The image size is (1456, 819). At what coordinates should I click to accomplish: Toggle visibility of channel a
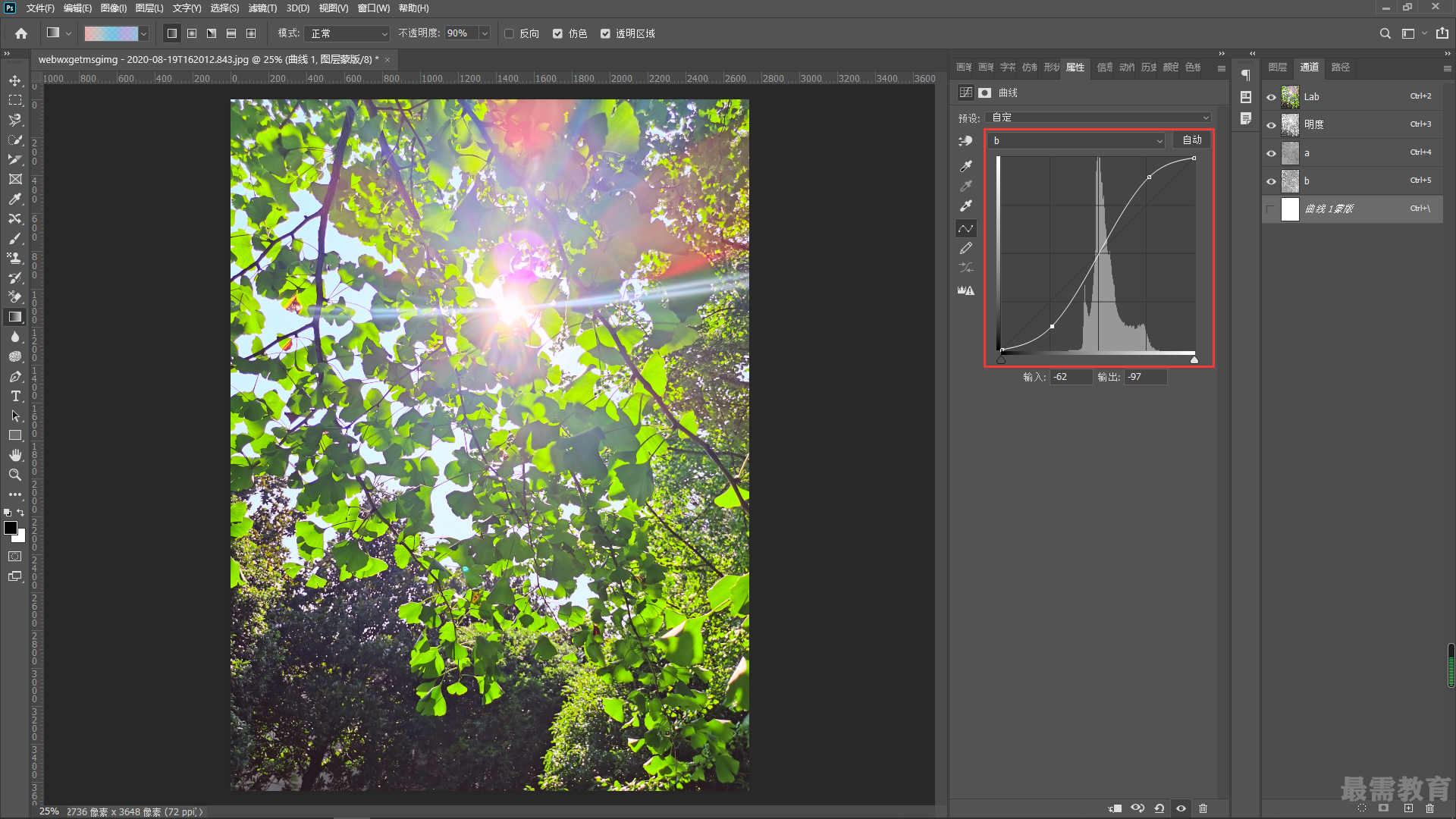click(x=1271, y=153)
